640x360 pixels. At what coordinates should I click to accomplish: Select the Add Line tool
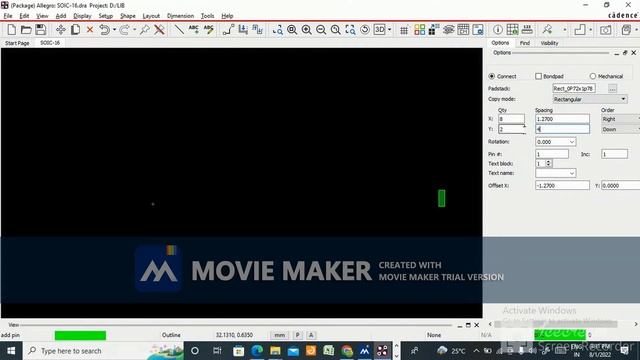(179, 30)
